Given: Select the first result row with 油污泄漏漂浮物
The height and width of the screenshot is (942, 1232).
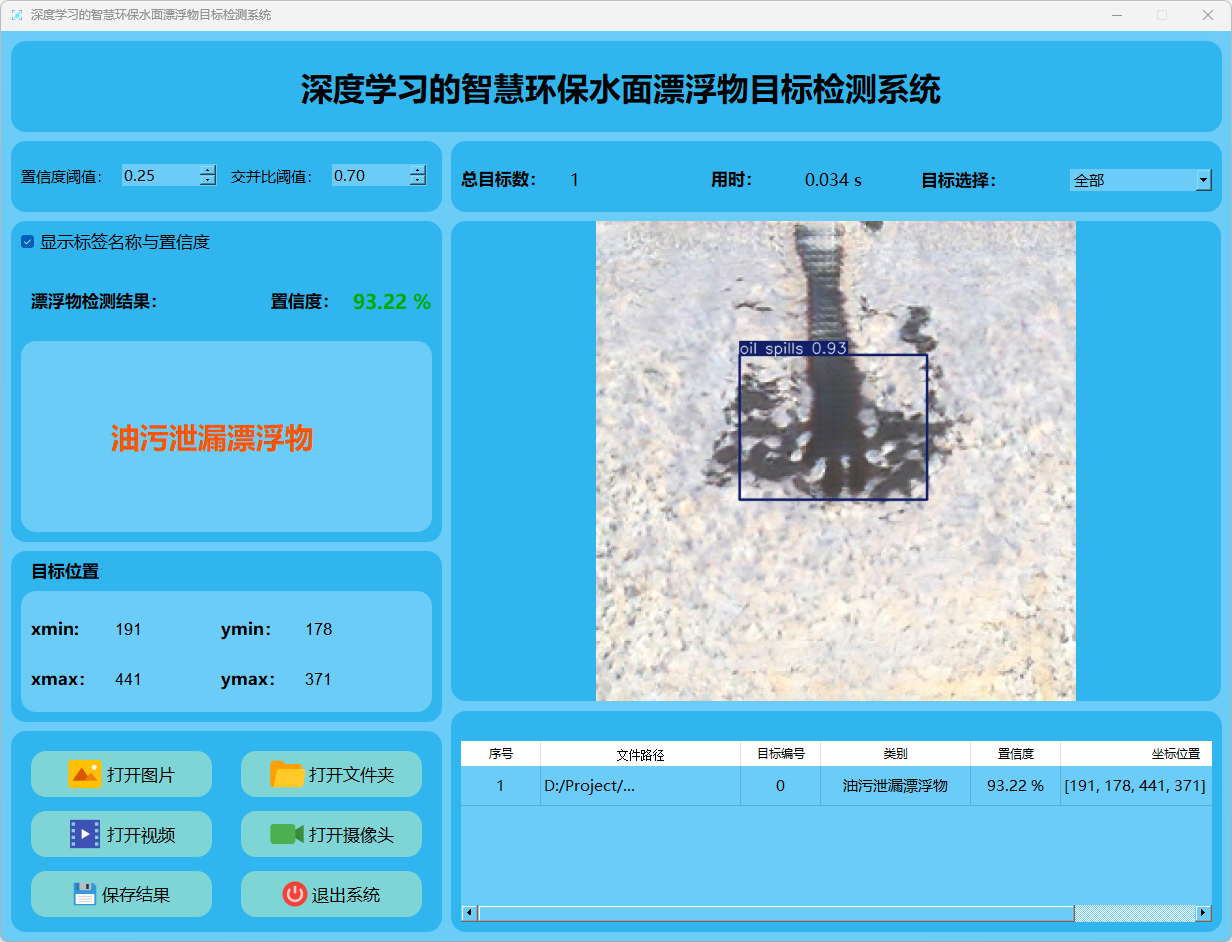Looking at the screenshot, I should [x=895, y=786].
